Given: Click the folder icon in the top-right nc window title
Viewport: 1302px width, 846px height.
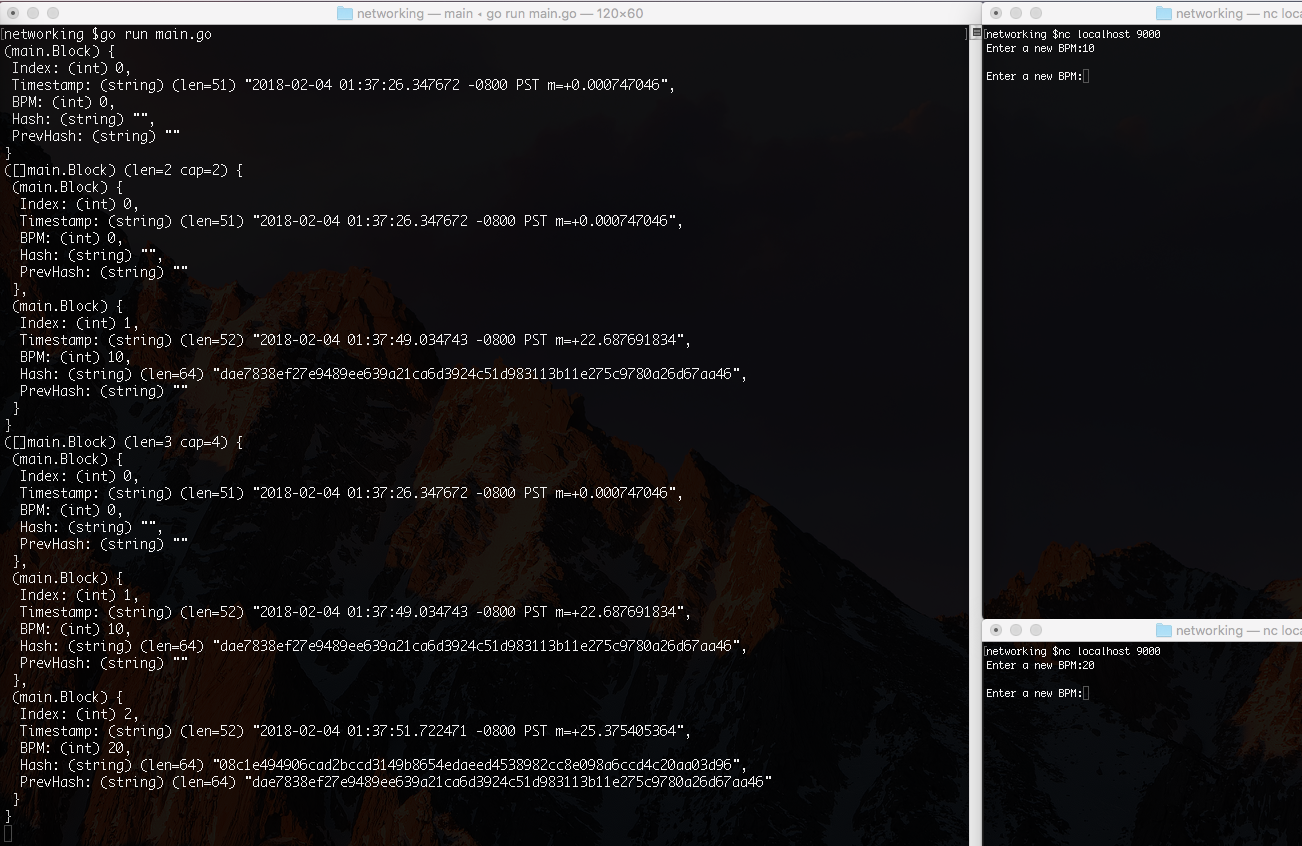Looking at the screenshot, I should click(x=1163, y=13).
